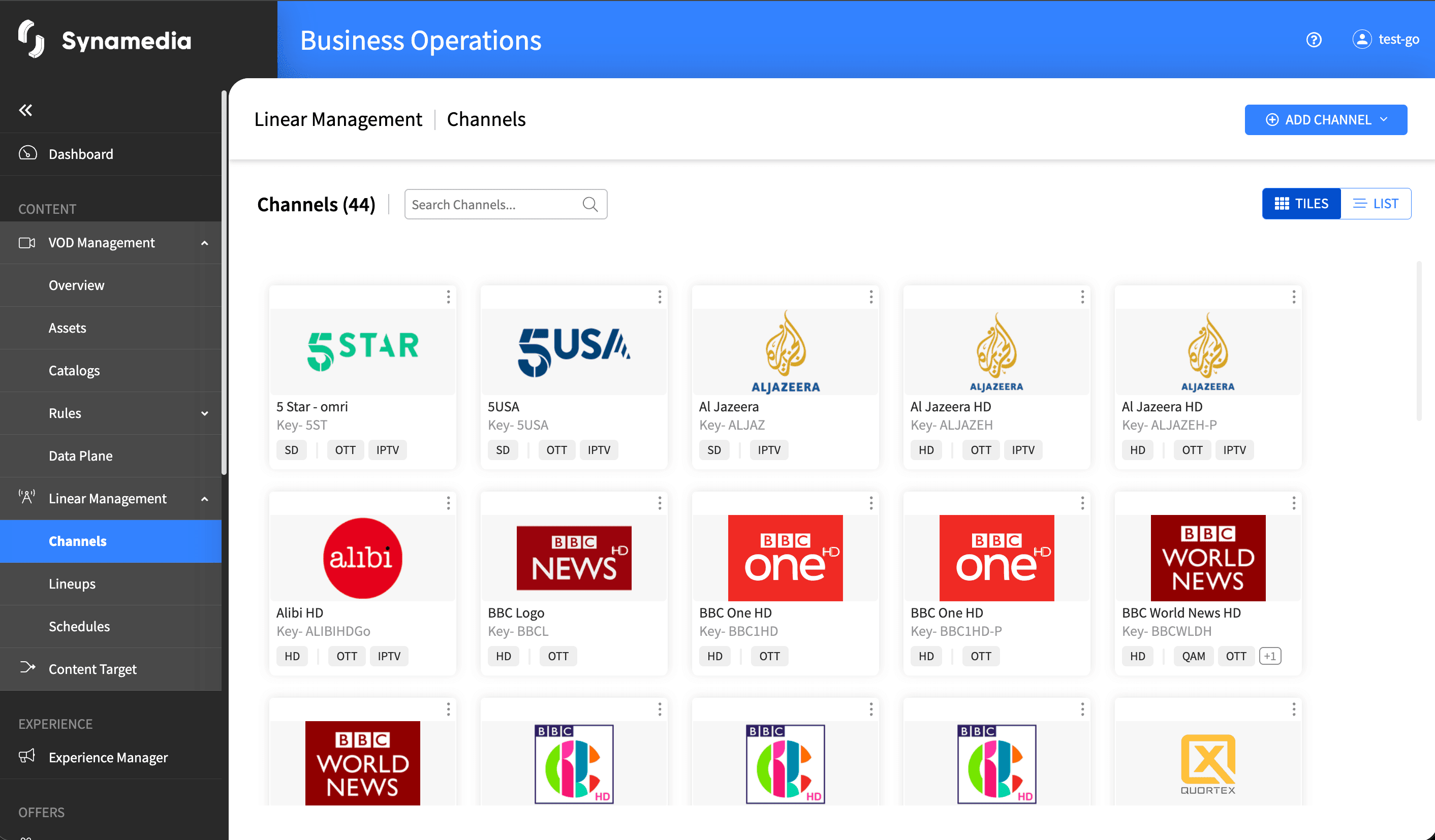Click 'Channels (44)' heading
The image size is (1435, 840).
click(x=316, y=204)
